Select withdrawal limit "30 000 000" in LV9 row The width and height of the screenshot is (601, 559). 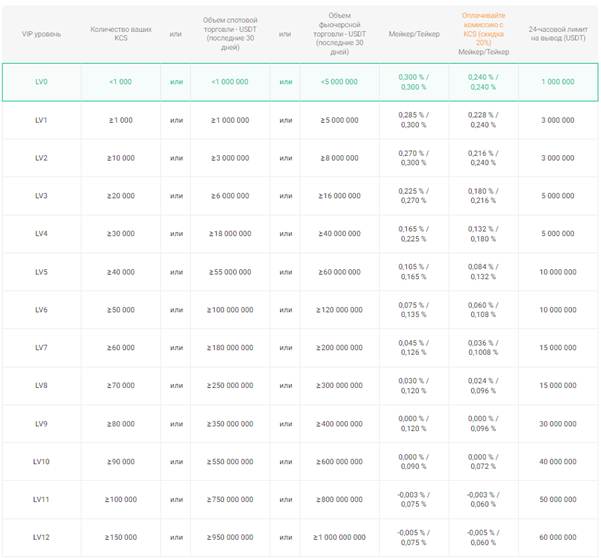click(558, 424)
